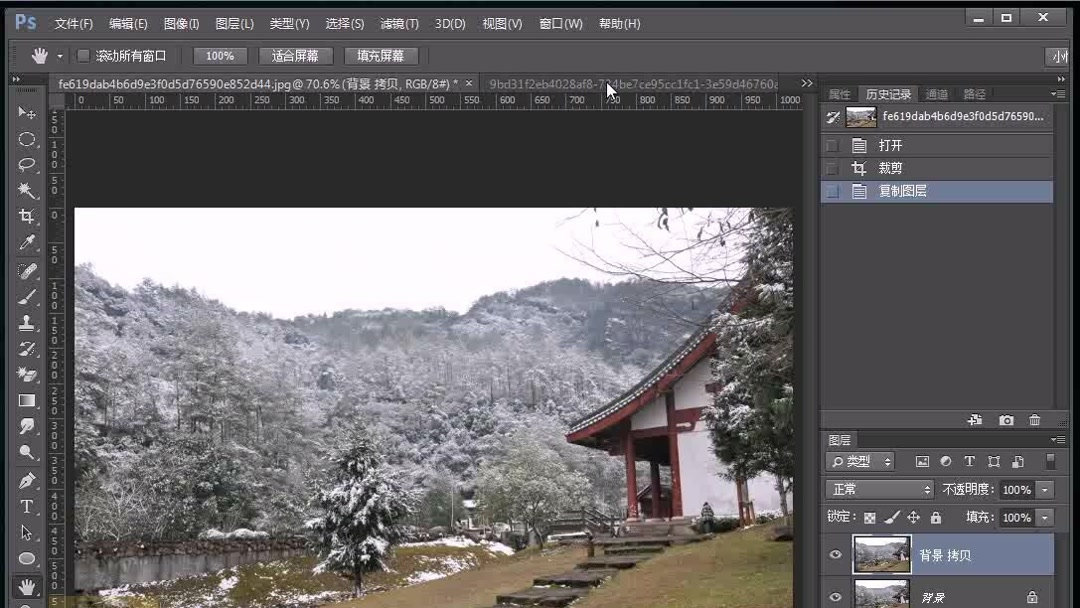Toggle visibility of the 背景 layer
The height and width of the screenshot is (608, 1080).
(x=834, y=595)
